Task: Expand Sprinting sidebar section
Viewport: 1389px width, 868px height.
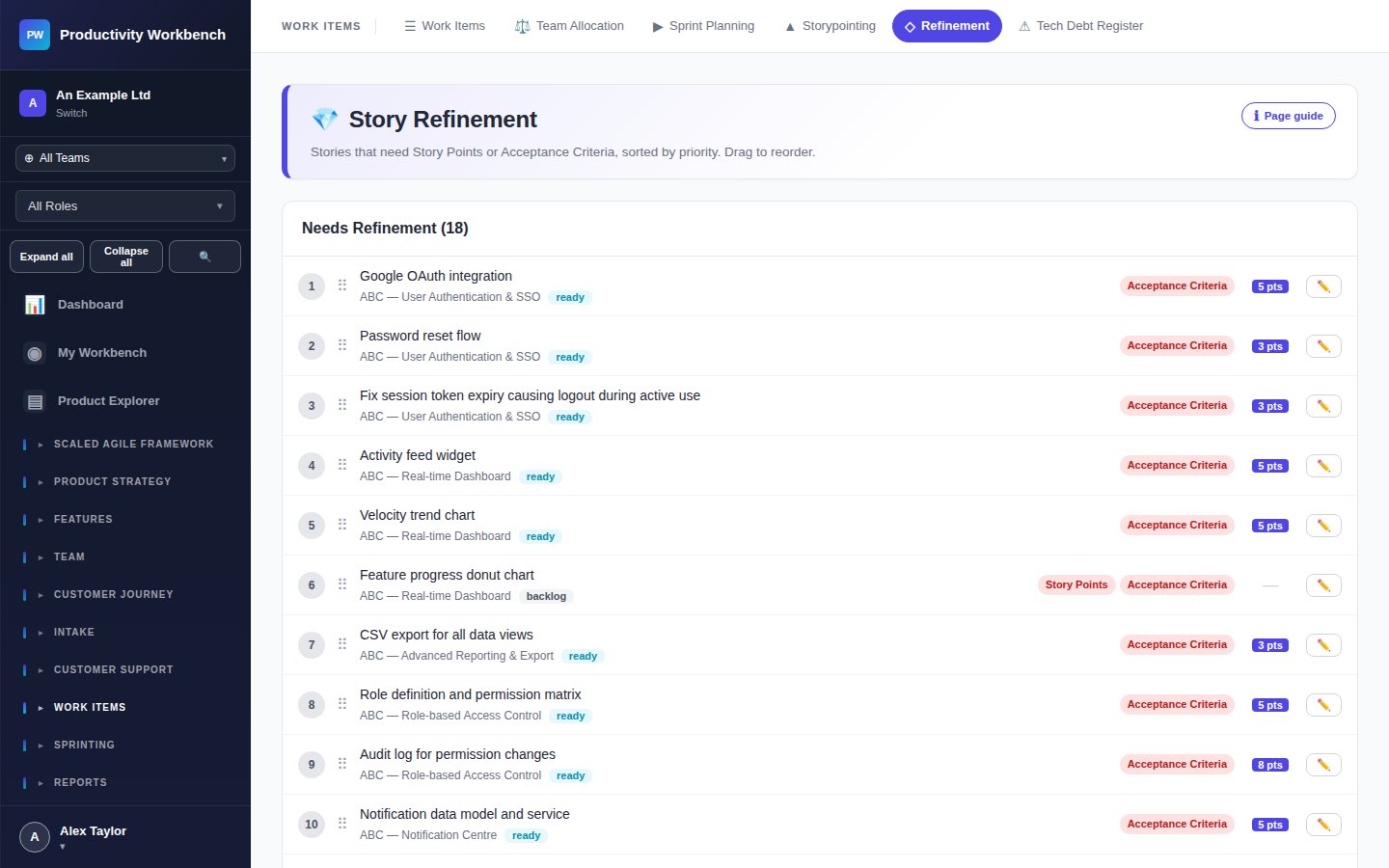Action: click(x=125, y=746)
